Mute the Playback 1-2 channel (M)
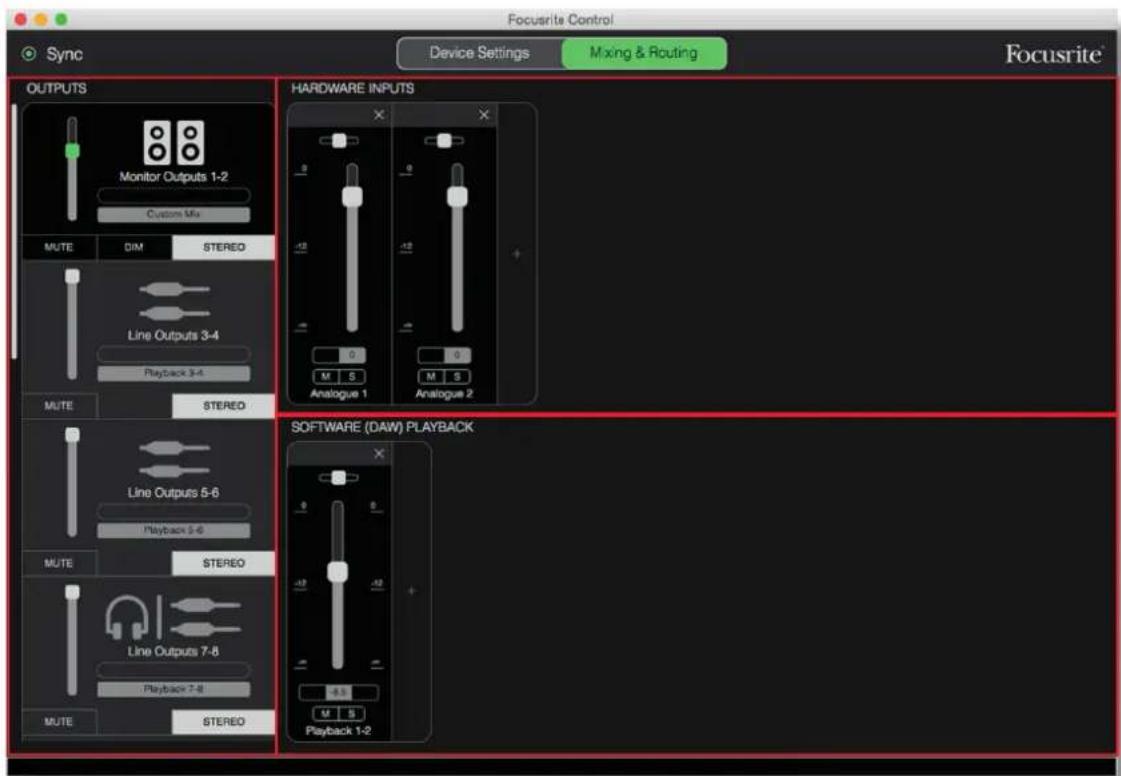1121x776 pixels. point(326,713)
